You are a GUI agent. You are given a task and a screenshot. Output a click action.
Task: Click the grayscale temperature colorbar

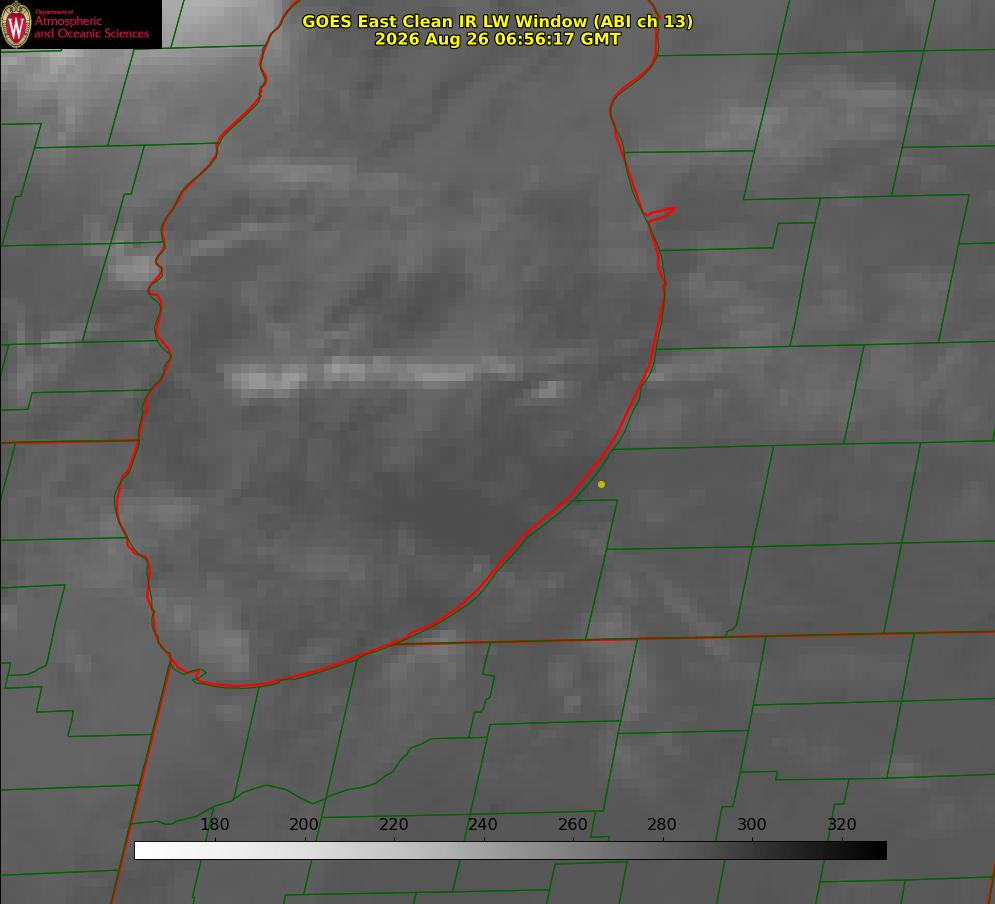click(x=510, y=850)
